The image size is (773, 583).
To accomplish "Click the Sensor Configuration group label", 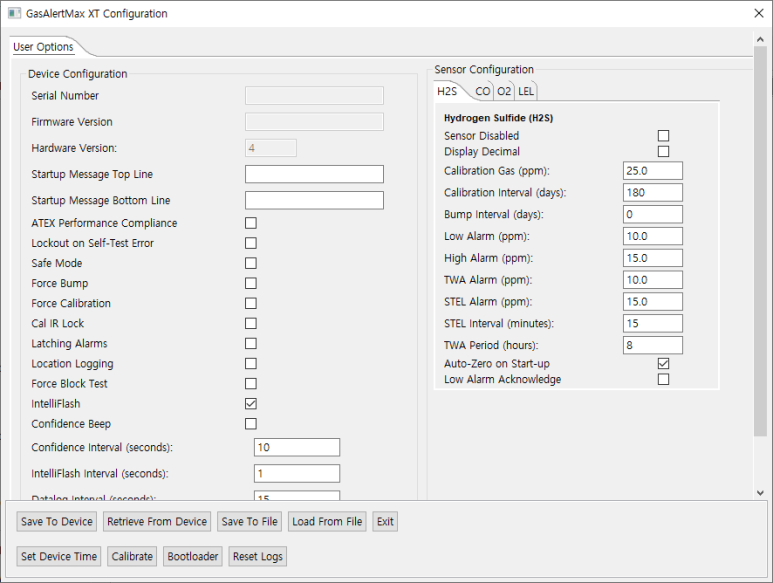I will [x=484, y=69].
